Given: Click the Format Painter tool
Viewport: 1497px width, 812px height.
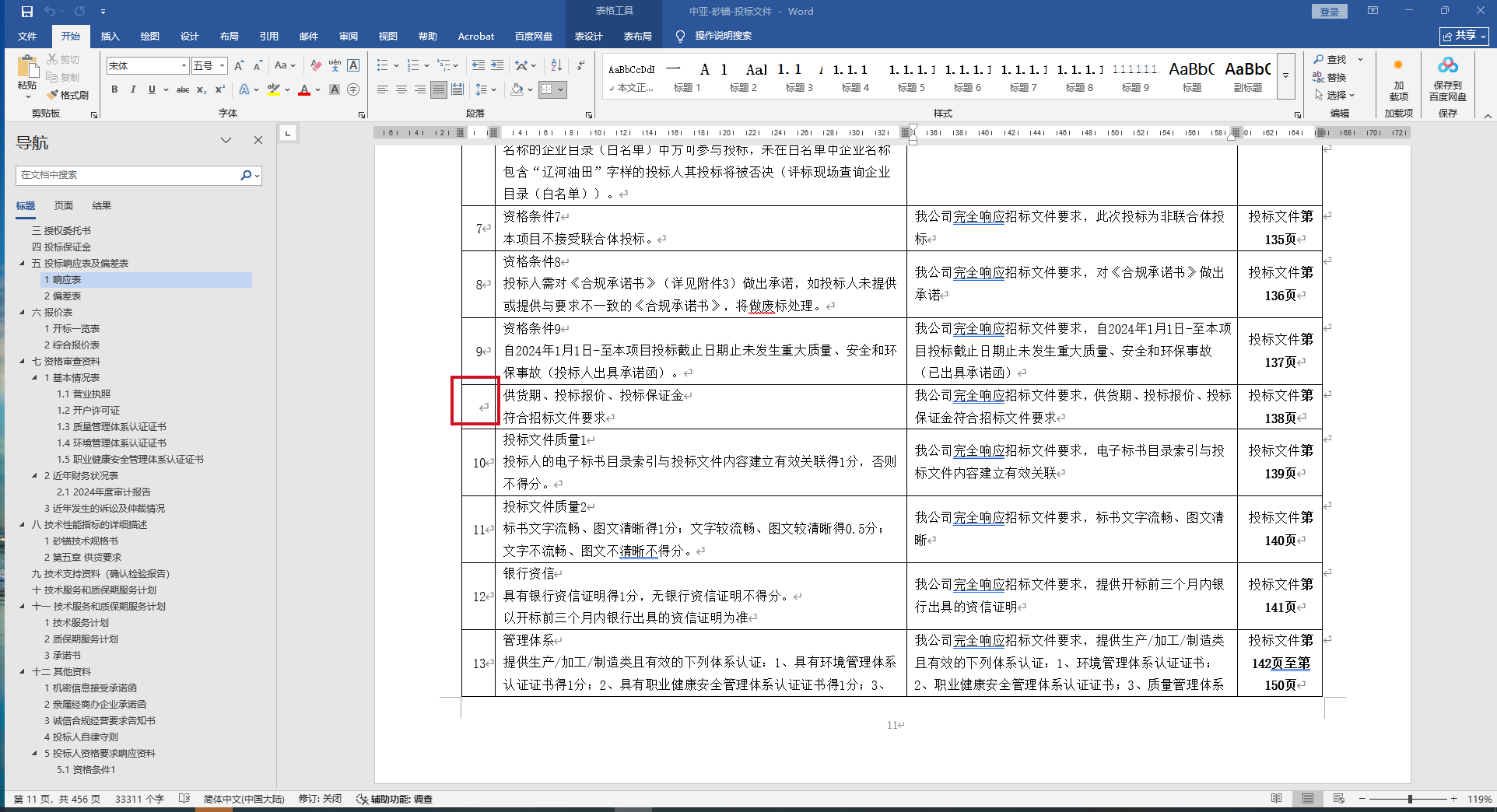Looking at the screenshot, I should pos(68,95).
